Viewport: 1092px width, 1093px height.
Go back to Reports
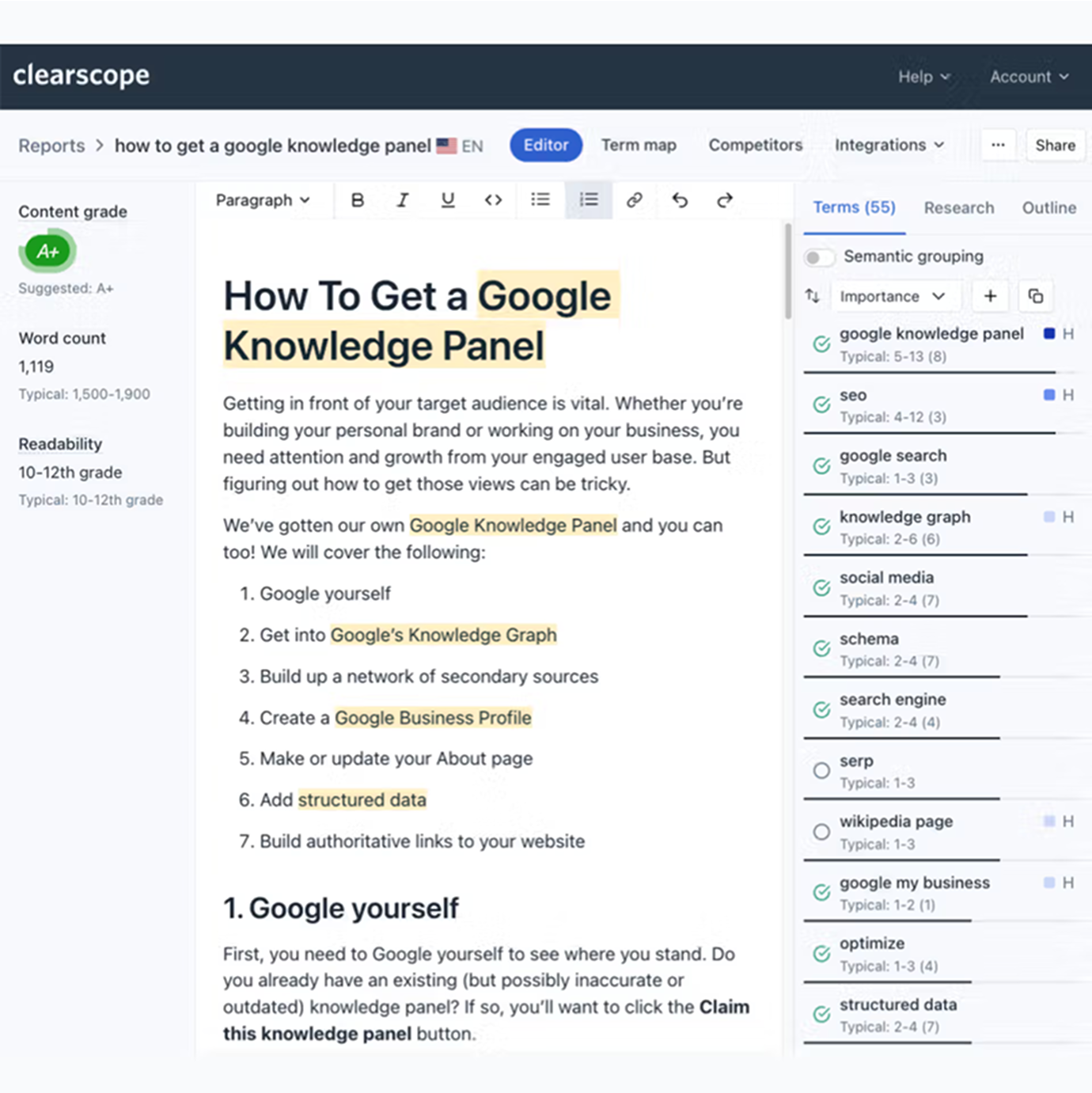coord(51,145)
